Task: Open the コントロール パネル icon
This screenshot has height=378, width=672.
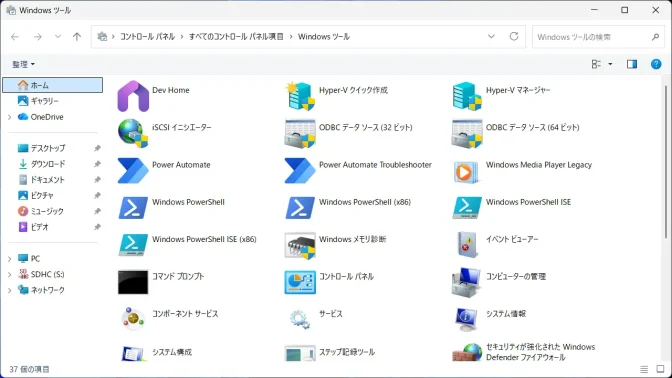Action: click(x=300, y=282)
